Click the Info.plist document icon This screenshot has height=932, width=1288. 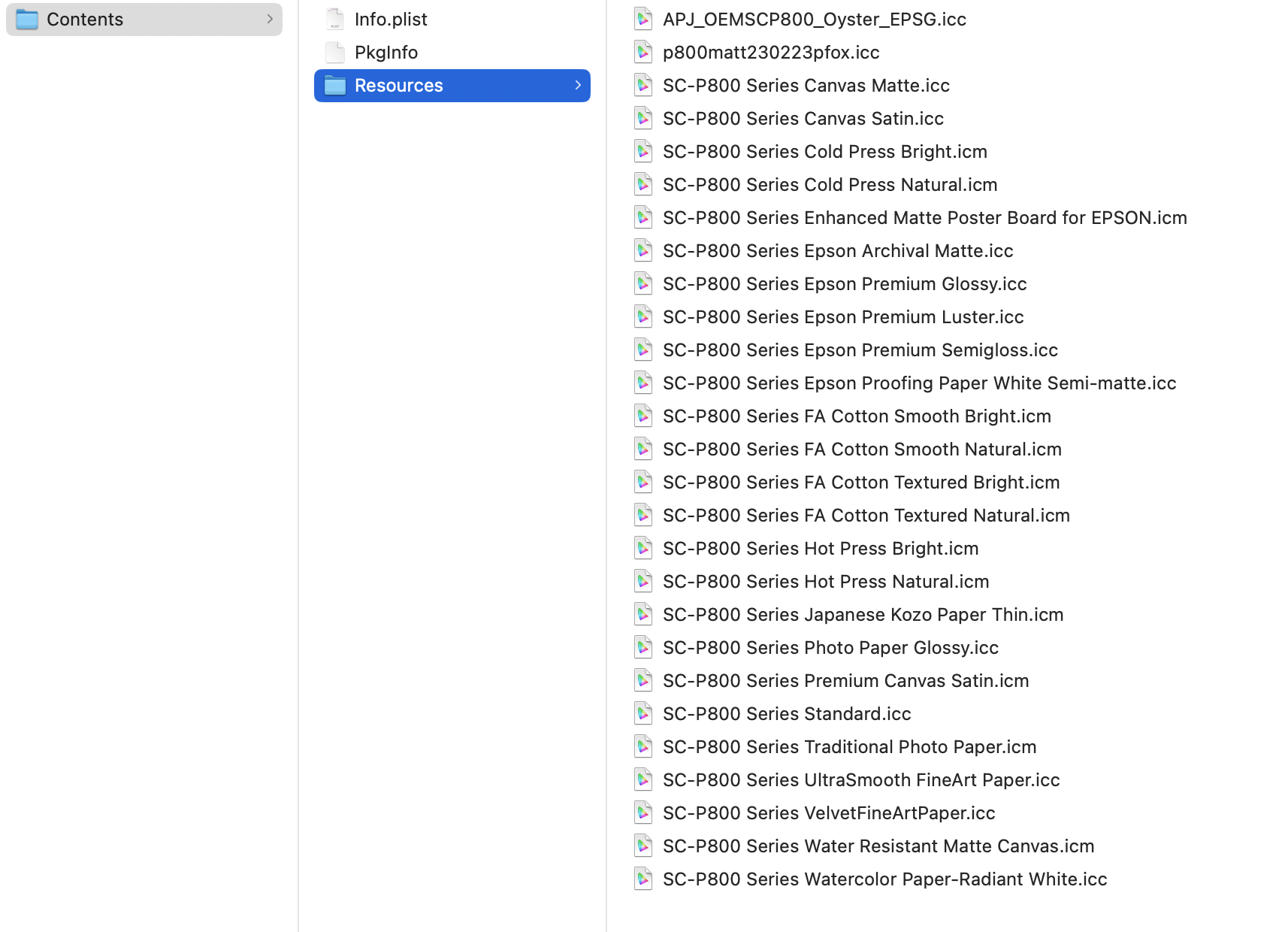[x=334, y=18]
